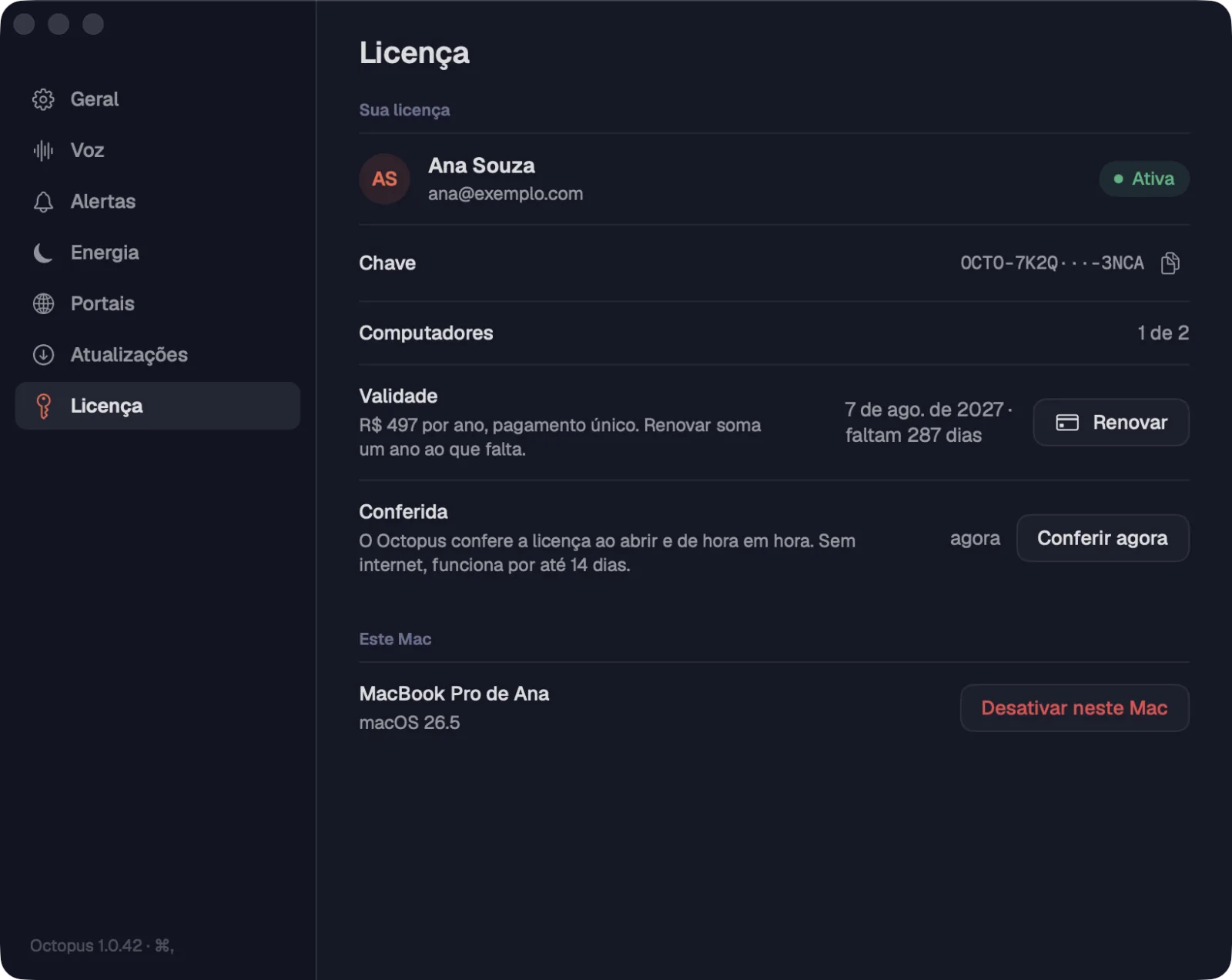Go to the Alertas section
The height and width of the screenshot is (980, 1232).
[x=157, y=202]
